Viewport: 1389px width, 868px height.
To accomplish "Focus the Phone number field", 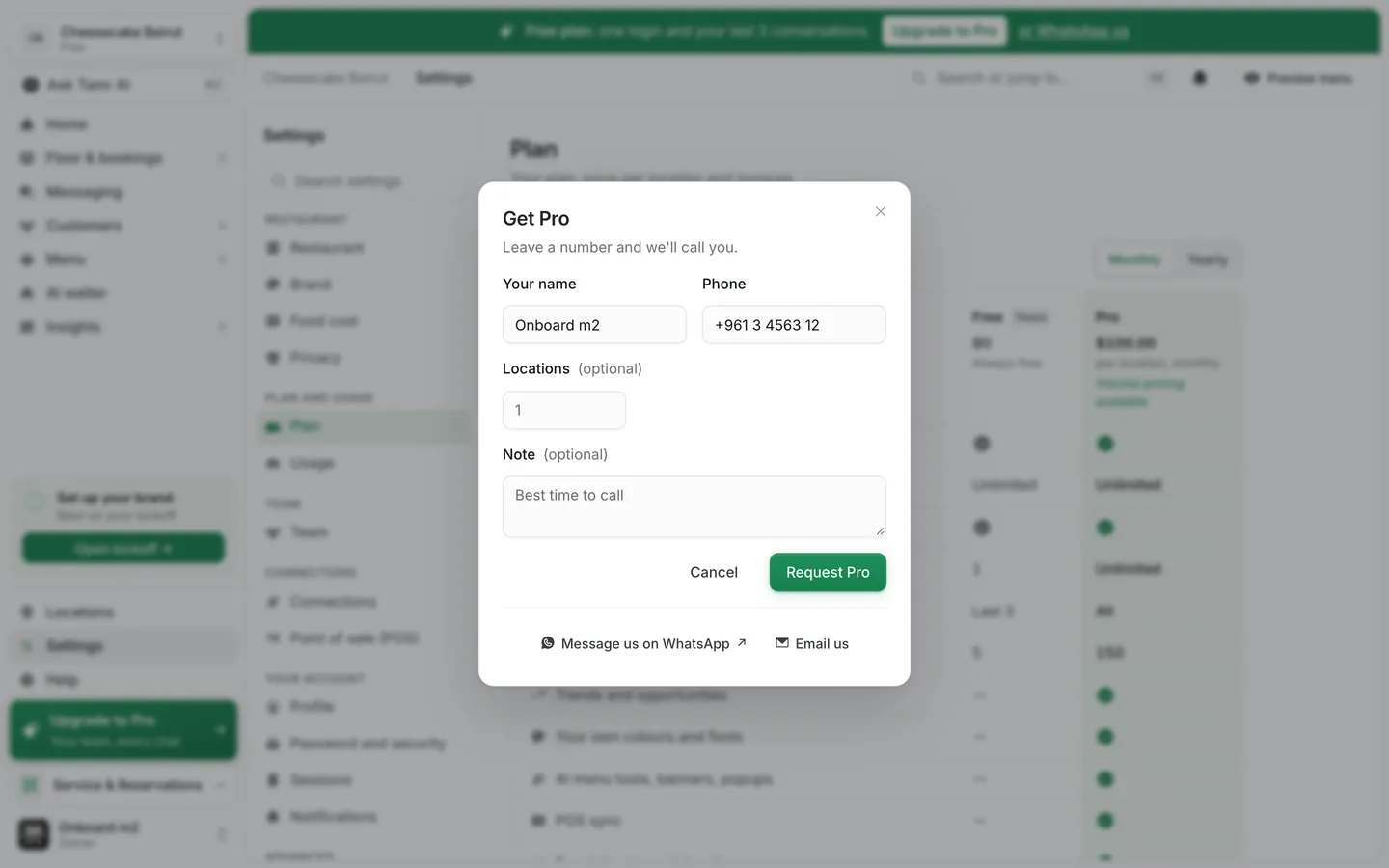I will point(794,325).
